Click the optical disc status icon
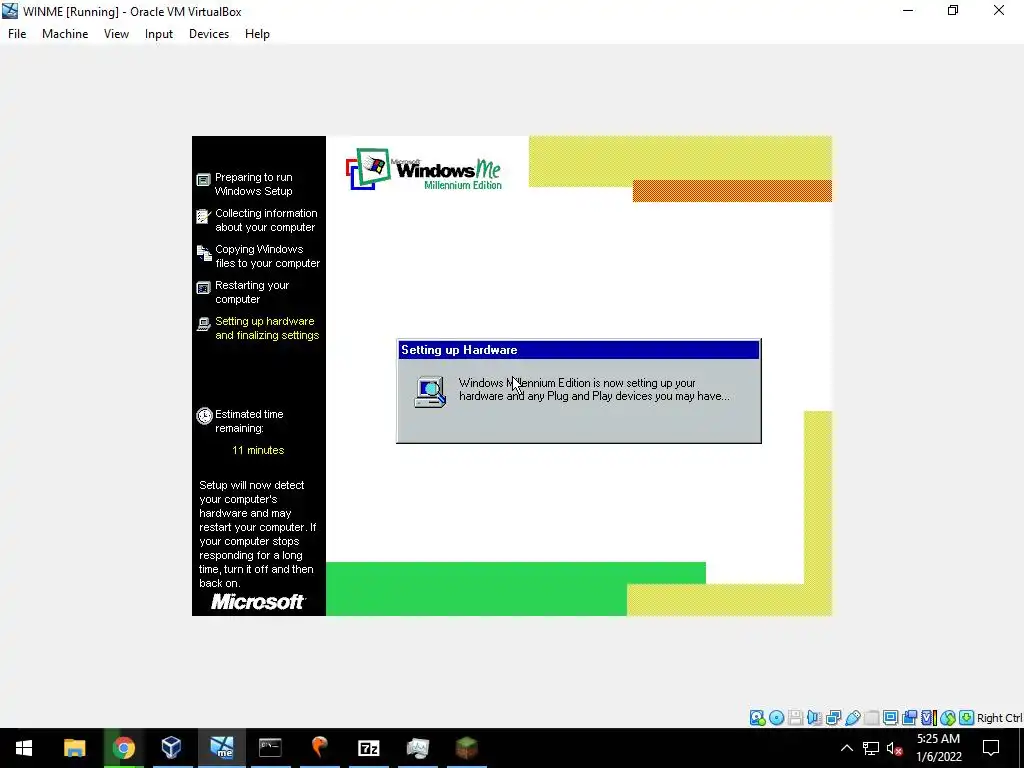This screenshot has height=768, width=1024. [x=776, y=718]
